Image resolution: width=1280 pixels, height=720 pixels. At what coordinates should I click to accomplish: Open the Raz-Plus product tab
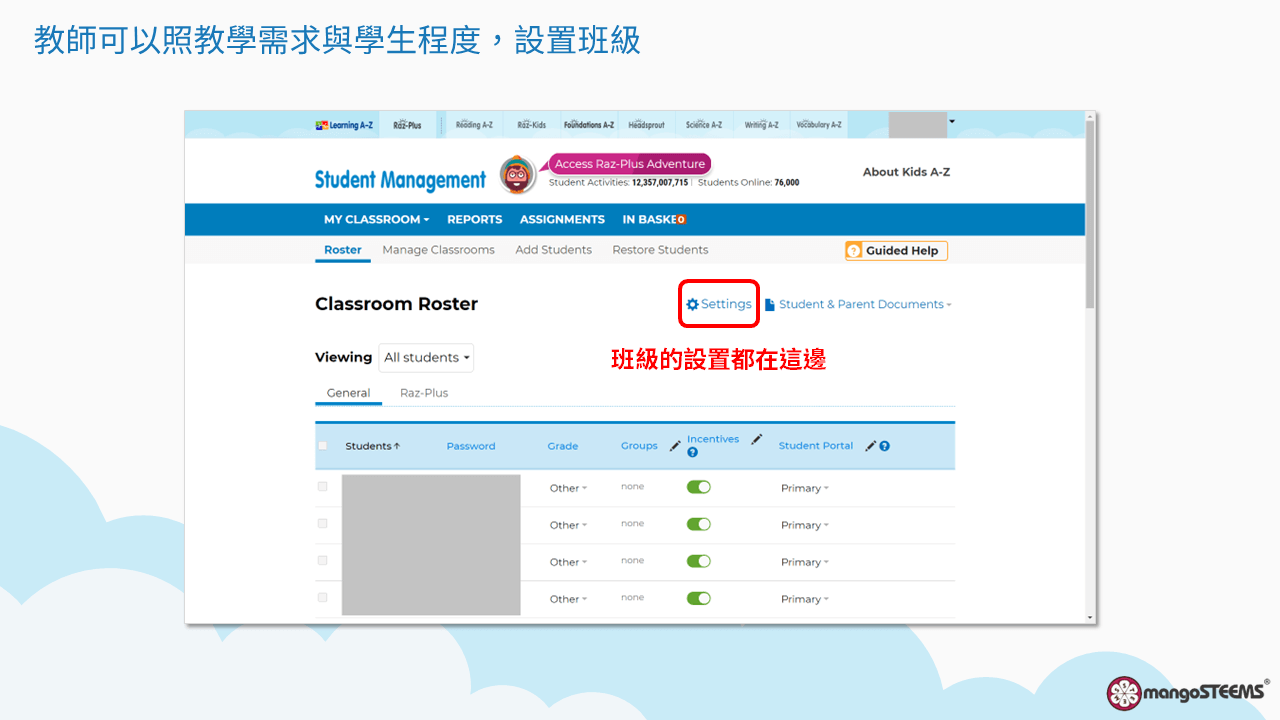407,125
